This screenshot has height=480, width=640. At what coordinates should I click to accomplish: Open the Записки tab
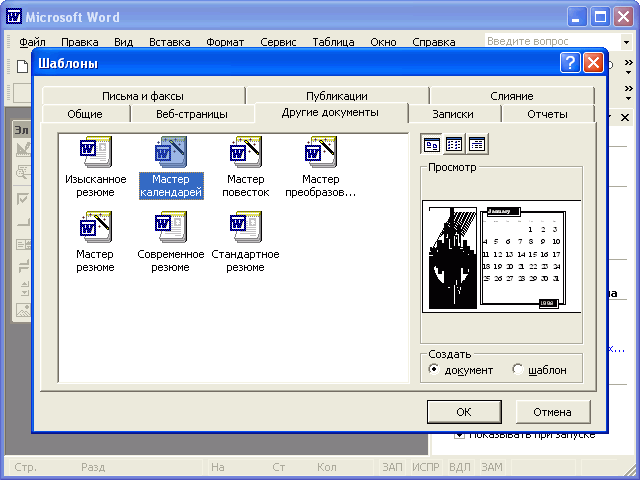click(x=453, y=114)
